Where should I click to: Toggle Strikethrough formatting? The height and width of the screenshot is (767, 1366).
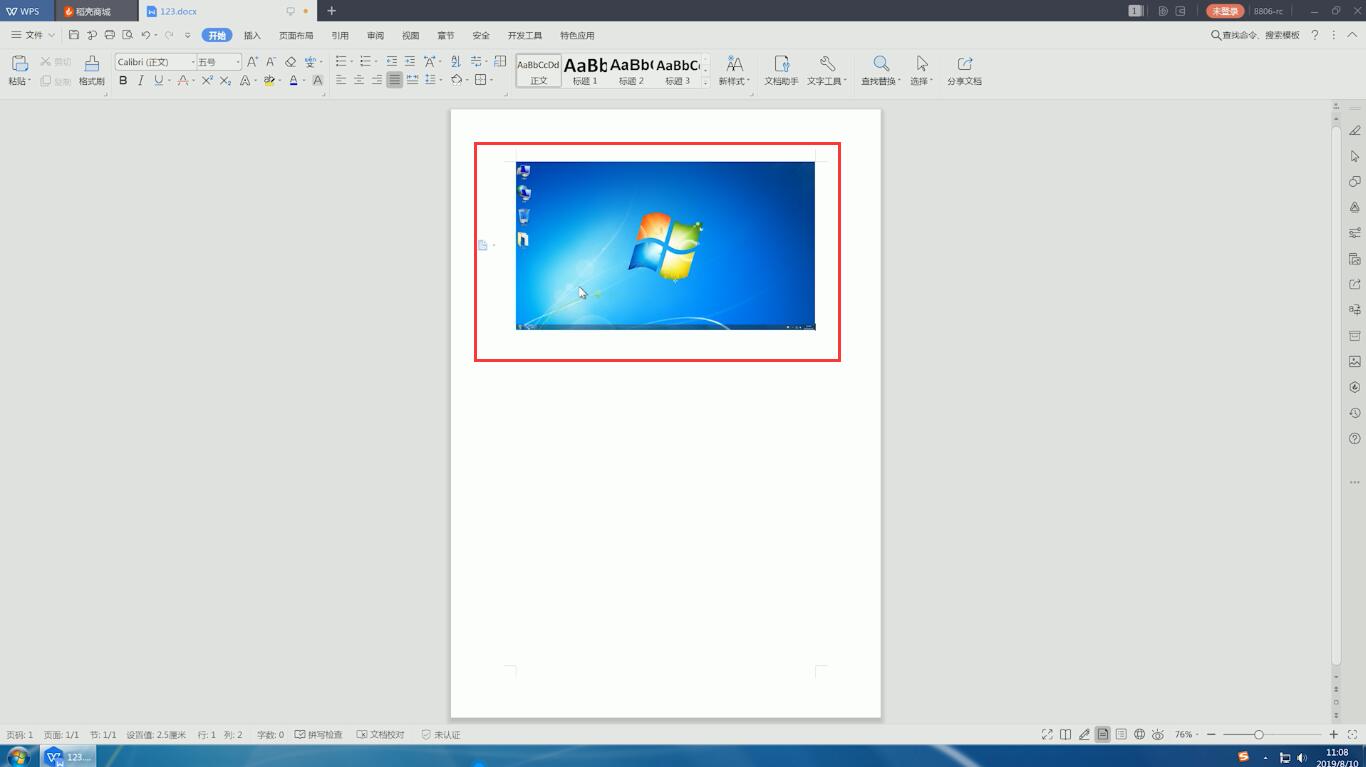182,81
